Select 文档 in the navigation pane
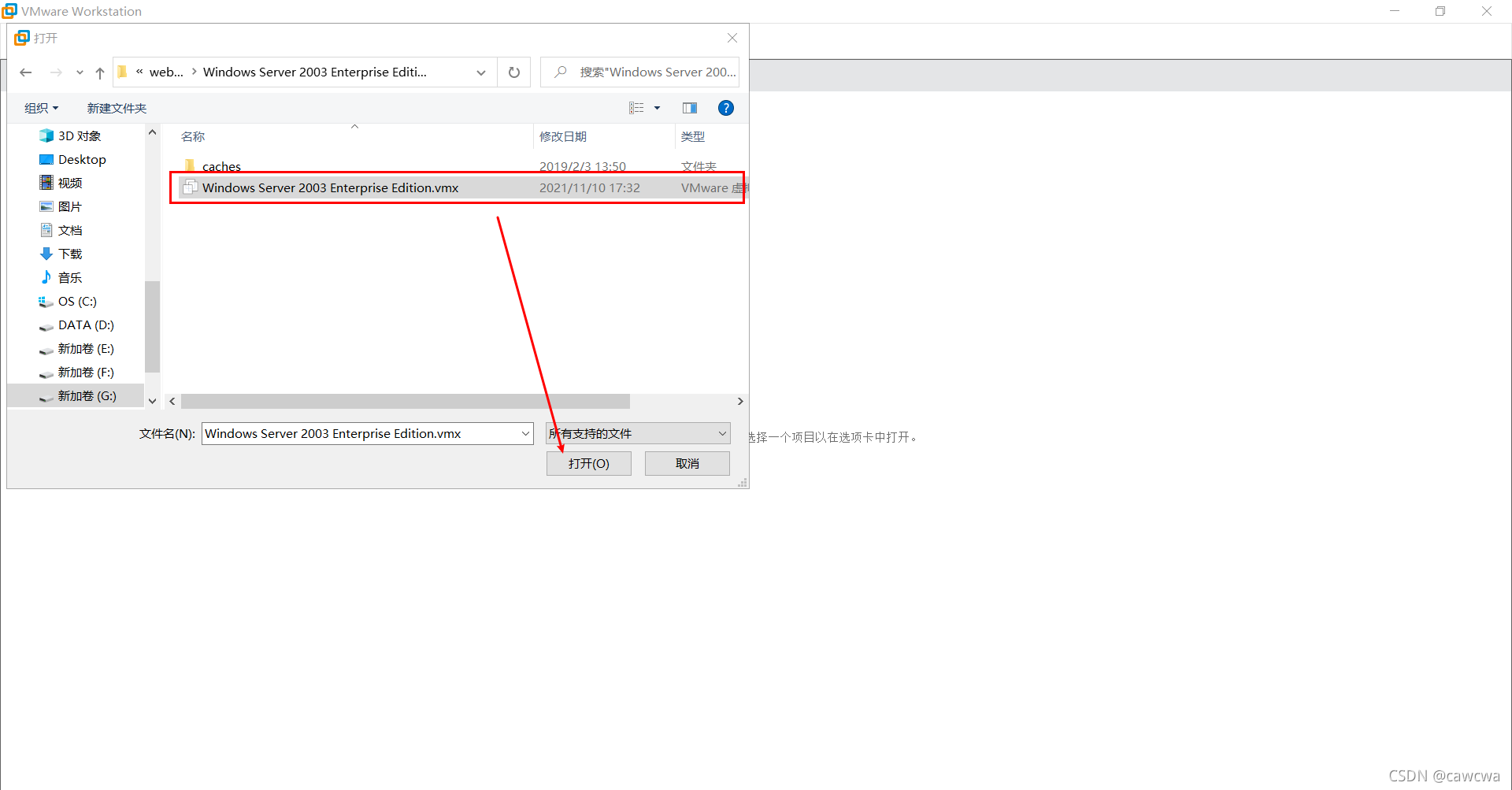Viewport: 1512px width, 790px height. pos(76,230)
